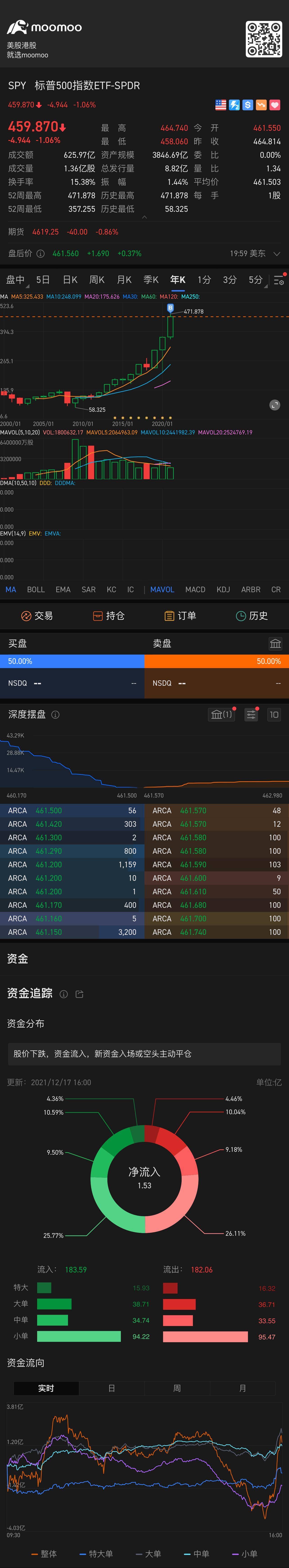This screenshot has width=289, height=1568.
Task: Toggle the 特大单 legend line
Action: point(96,1554)
